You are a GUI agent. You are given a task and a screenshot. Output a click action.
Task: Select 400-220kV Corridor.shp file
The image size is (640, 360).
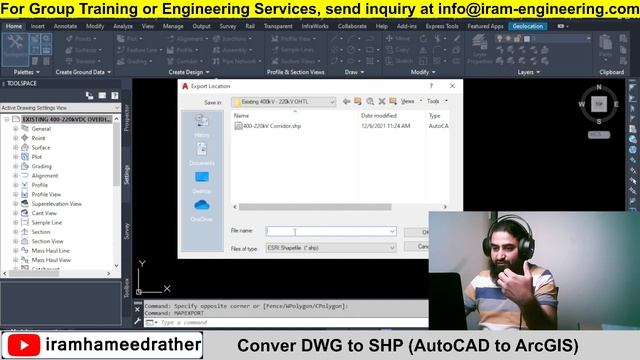click(268, 126)
